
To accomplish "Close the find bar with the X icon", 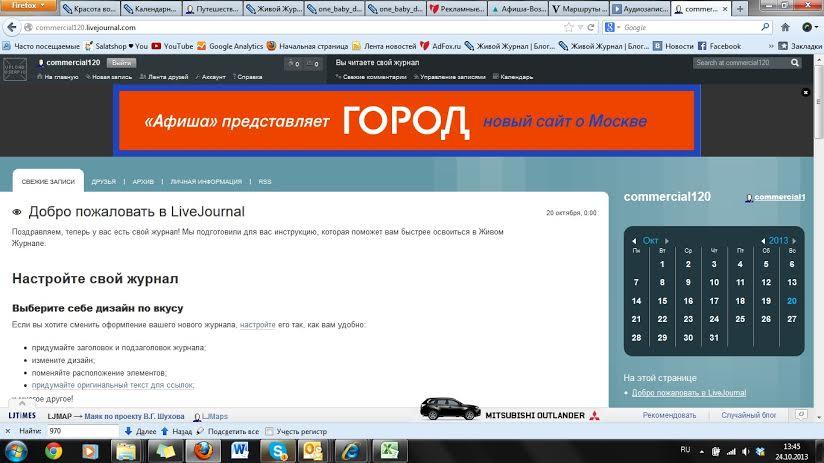I will pos(6,431).
